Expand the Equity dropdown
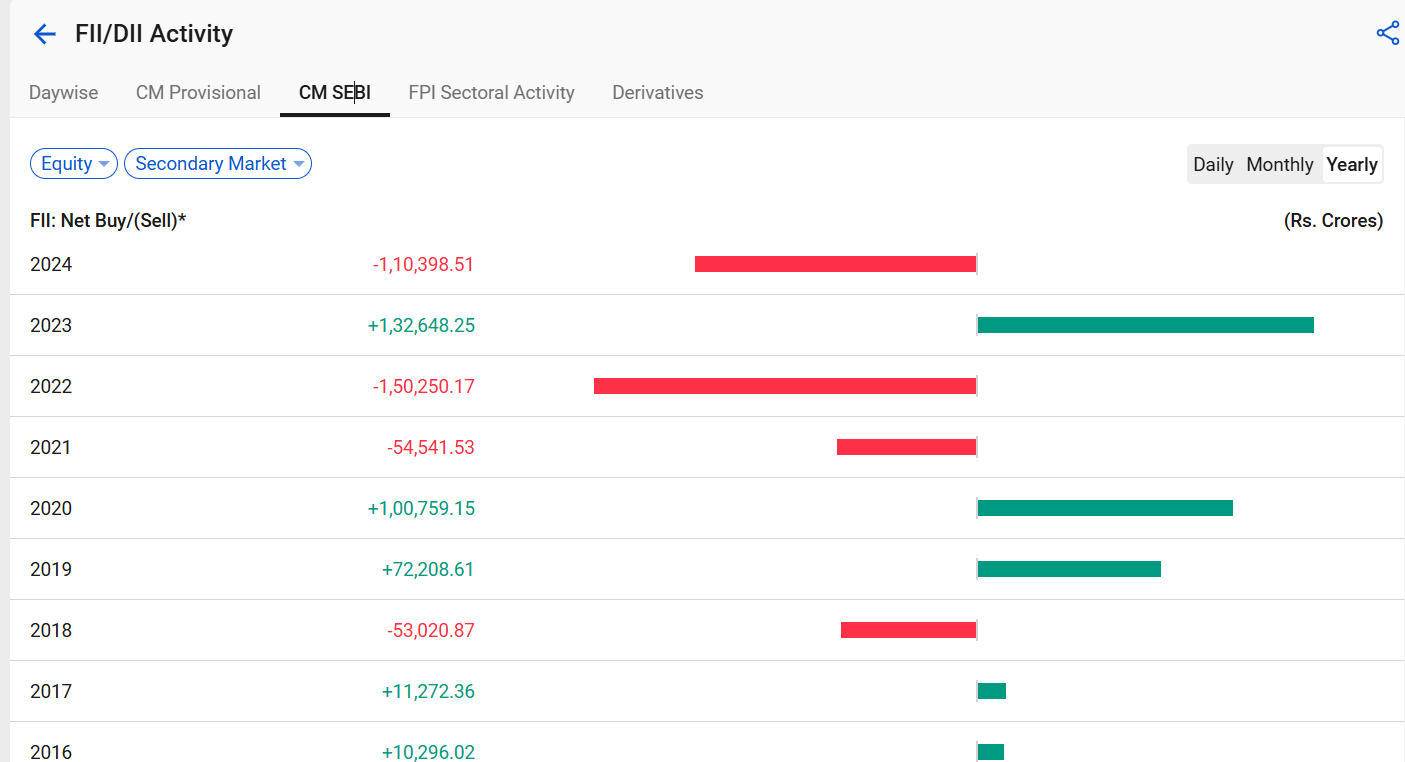1405x762 pixels. click(x=74, y=164)
